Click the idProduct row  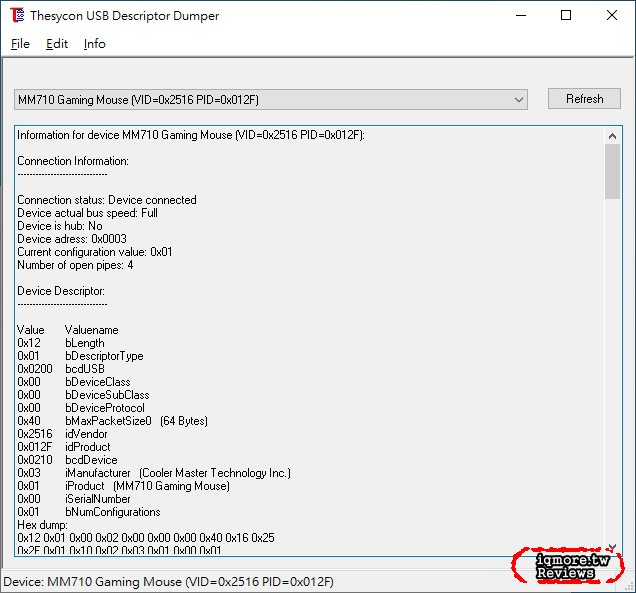point(64,447)
